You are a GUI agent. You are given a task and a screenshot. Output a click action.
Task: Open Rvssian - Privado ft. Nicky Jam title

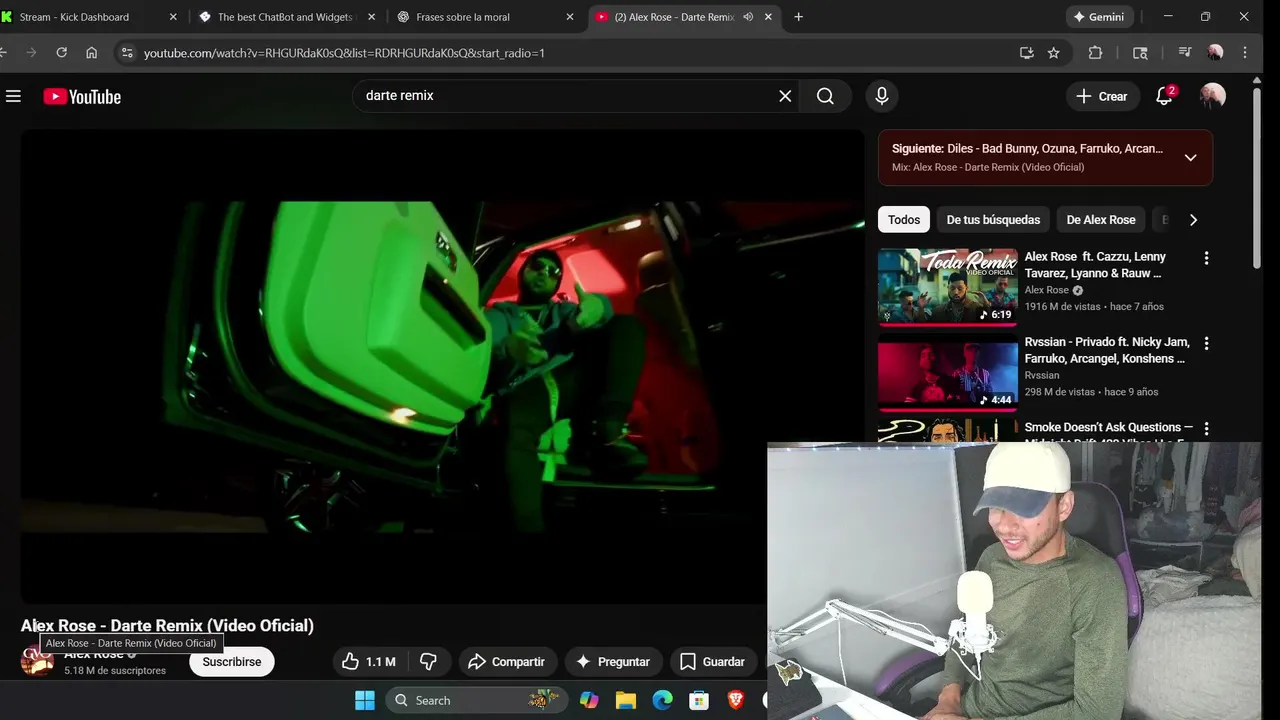pos(1107,351)
